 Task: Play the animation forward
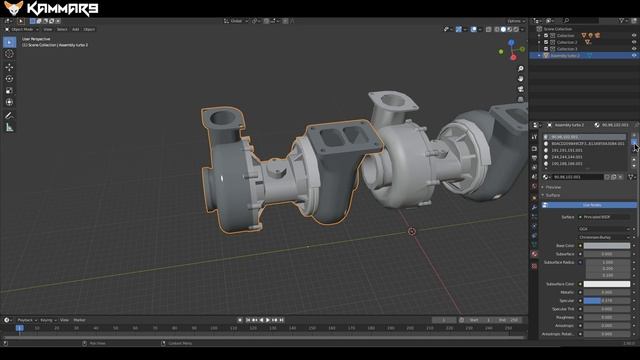pyautogui.click(x=268, y=320)
